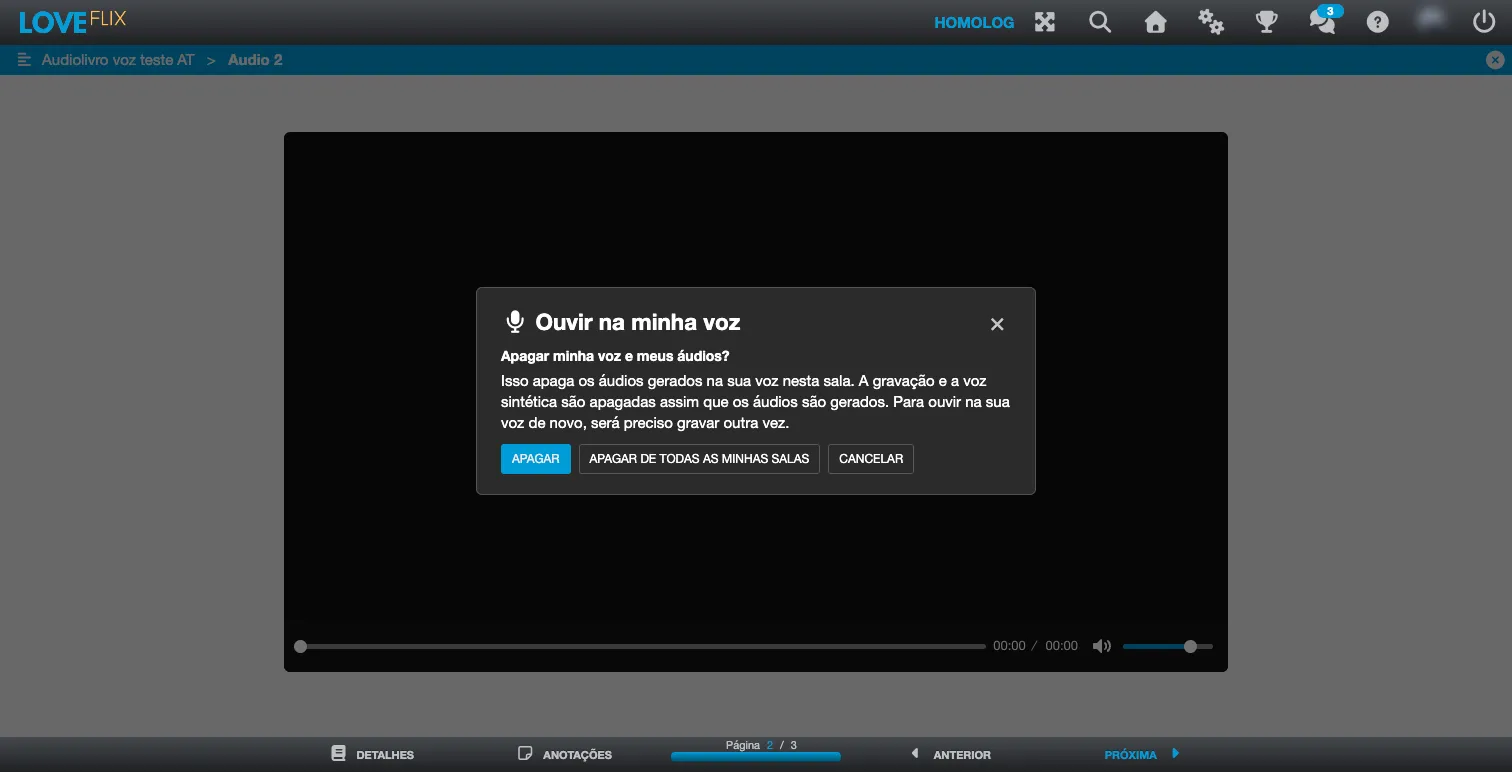Go to home via house icon
The height and width of the screenshot is (772, 1512).
pyautogui.click(x=1156, y=22)
